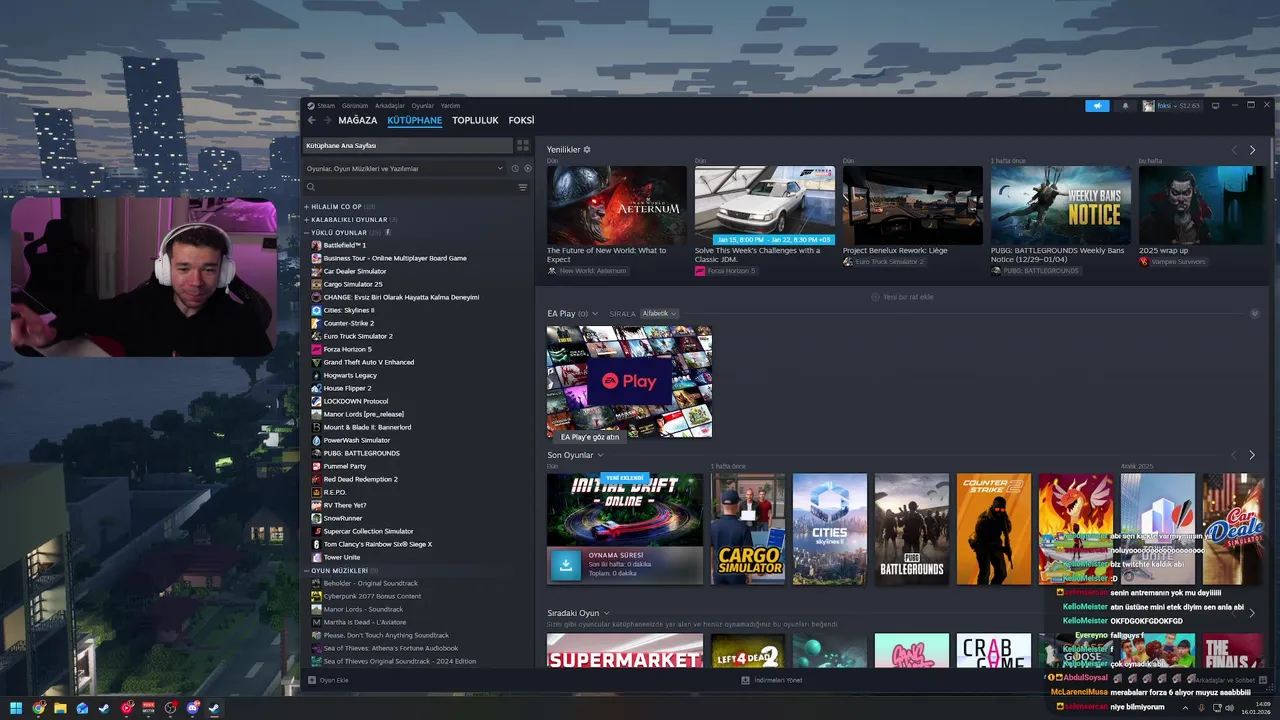Viewport: 1280px width, 720px height.
Task: Open the foksi account dropdown
Action: pyautogui.click(x=1171, y=106)
